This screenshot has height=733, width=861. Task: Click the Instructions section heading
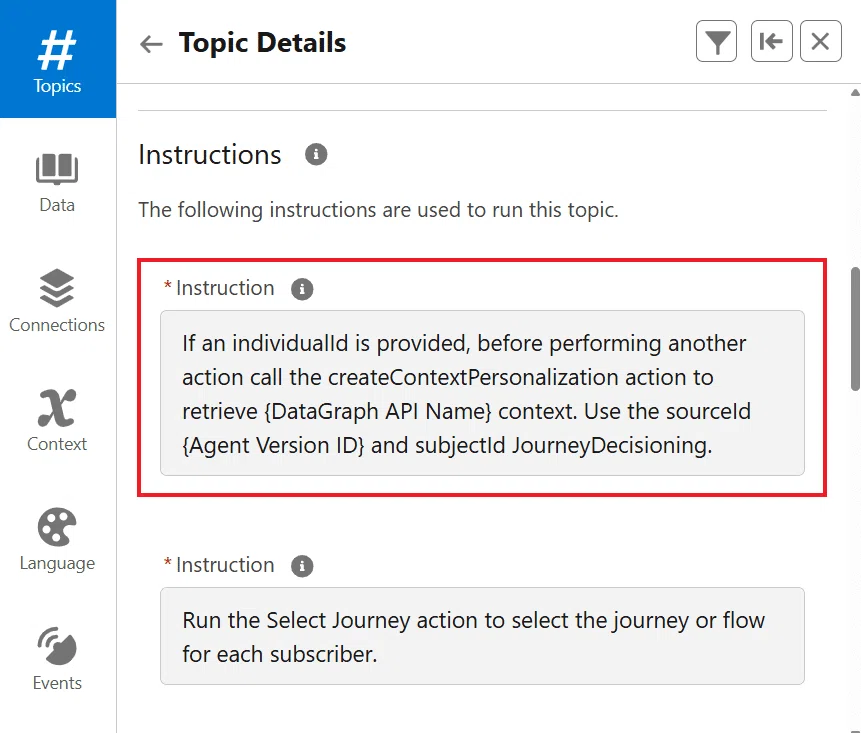pyautogui.click(x=210, y=154)
